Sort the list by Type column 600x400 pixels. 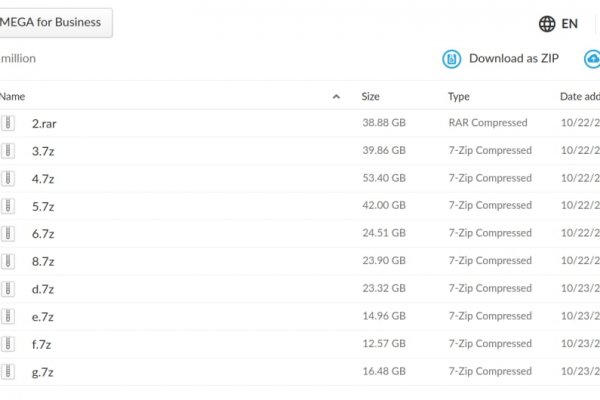458,97
